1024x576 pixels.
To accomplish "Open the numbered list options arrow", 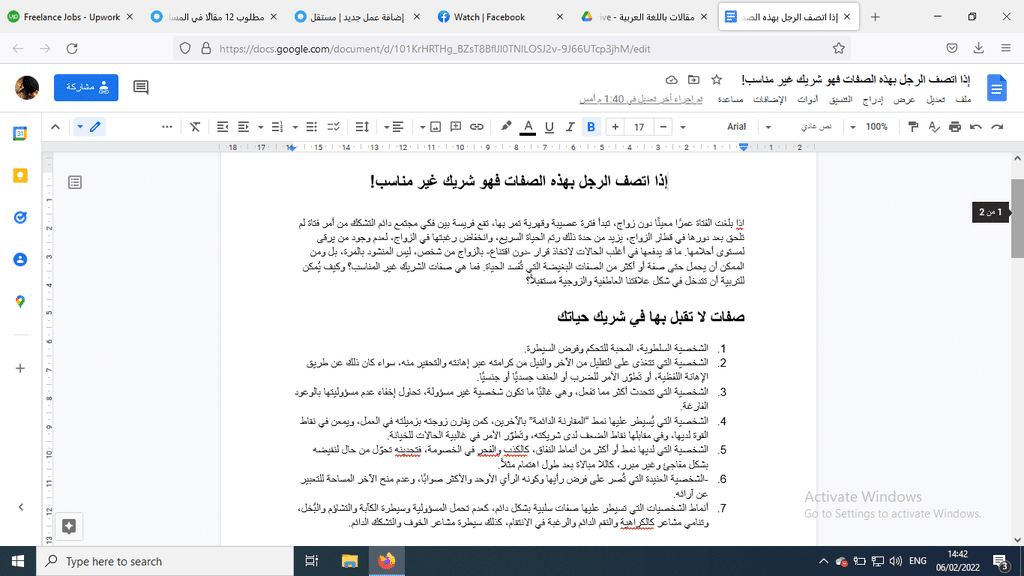I will pos(261,127).
